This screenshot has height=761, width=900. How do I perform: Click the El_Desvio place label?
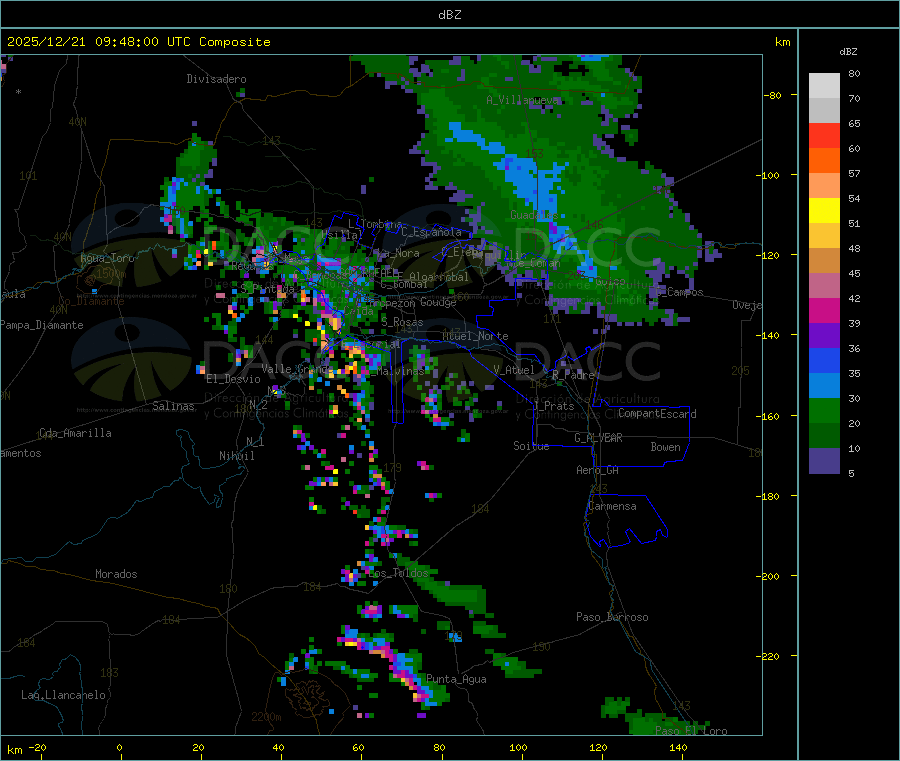point(234,379)
